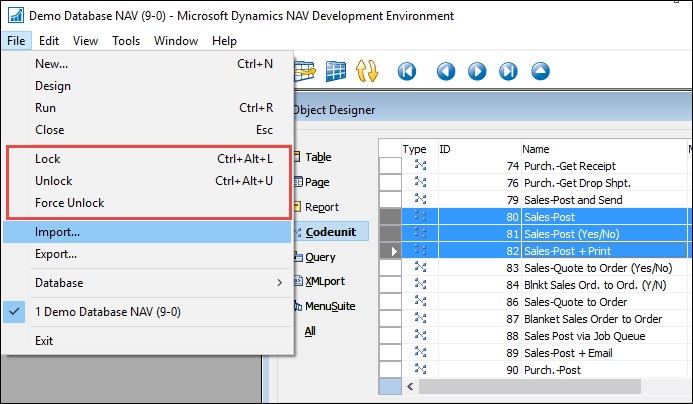Select Close in the File menu

148,130
